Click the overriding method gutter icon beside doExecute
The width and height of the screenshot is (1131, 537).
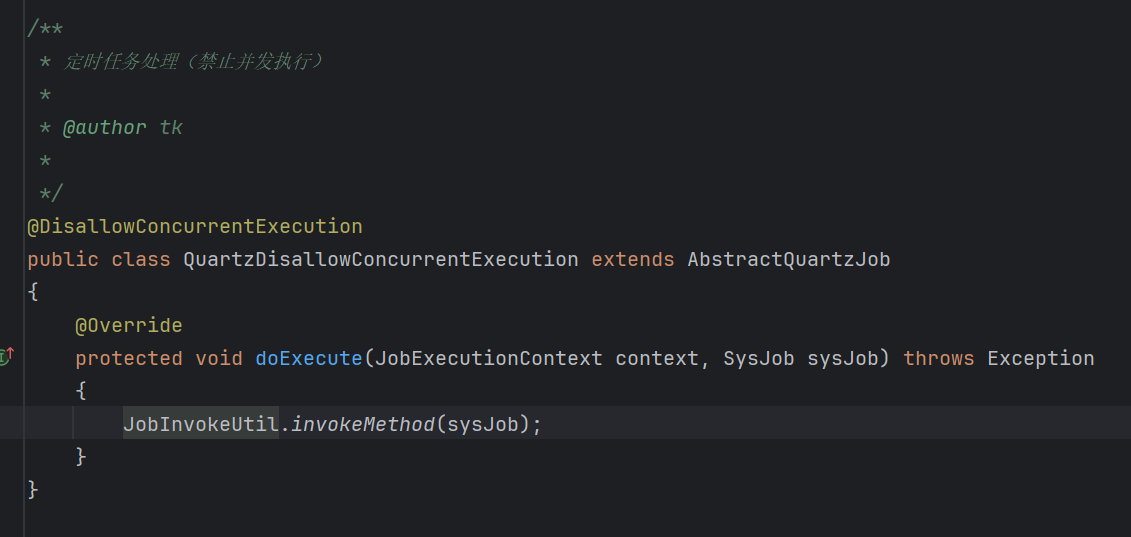tap(6, 356)
